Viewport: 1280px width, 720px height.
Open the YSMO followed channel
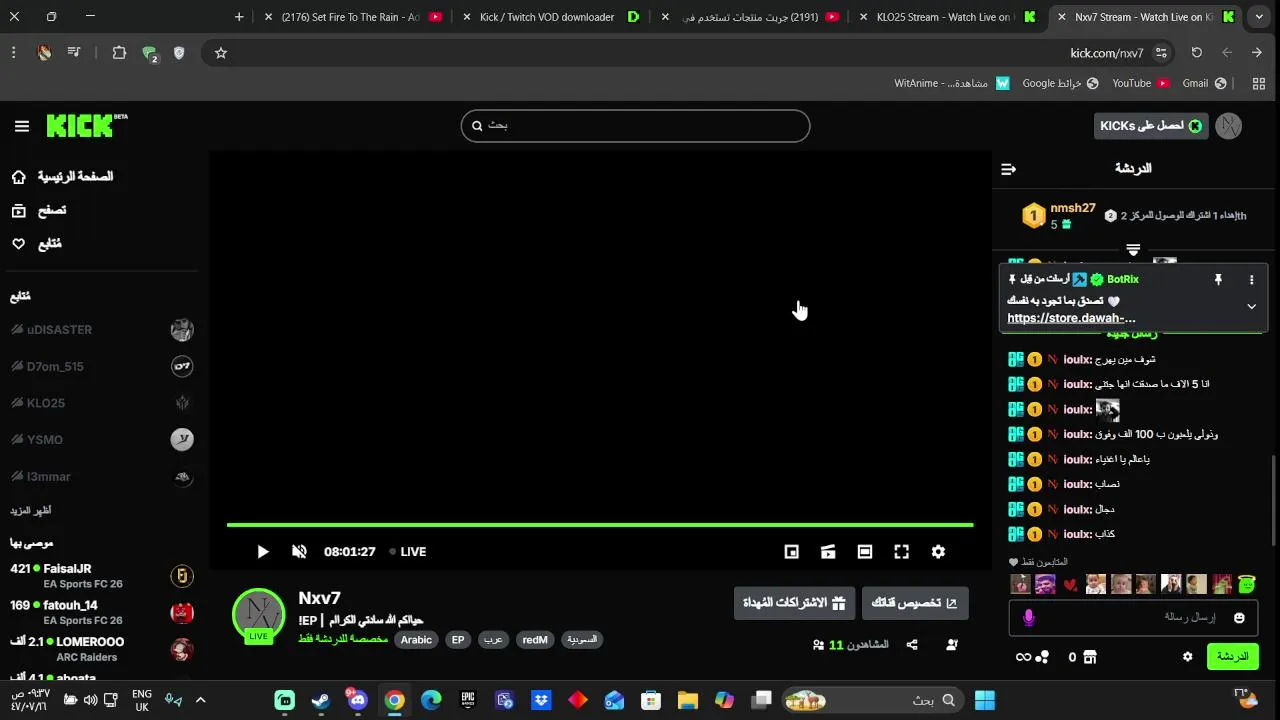(100, 440)
